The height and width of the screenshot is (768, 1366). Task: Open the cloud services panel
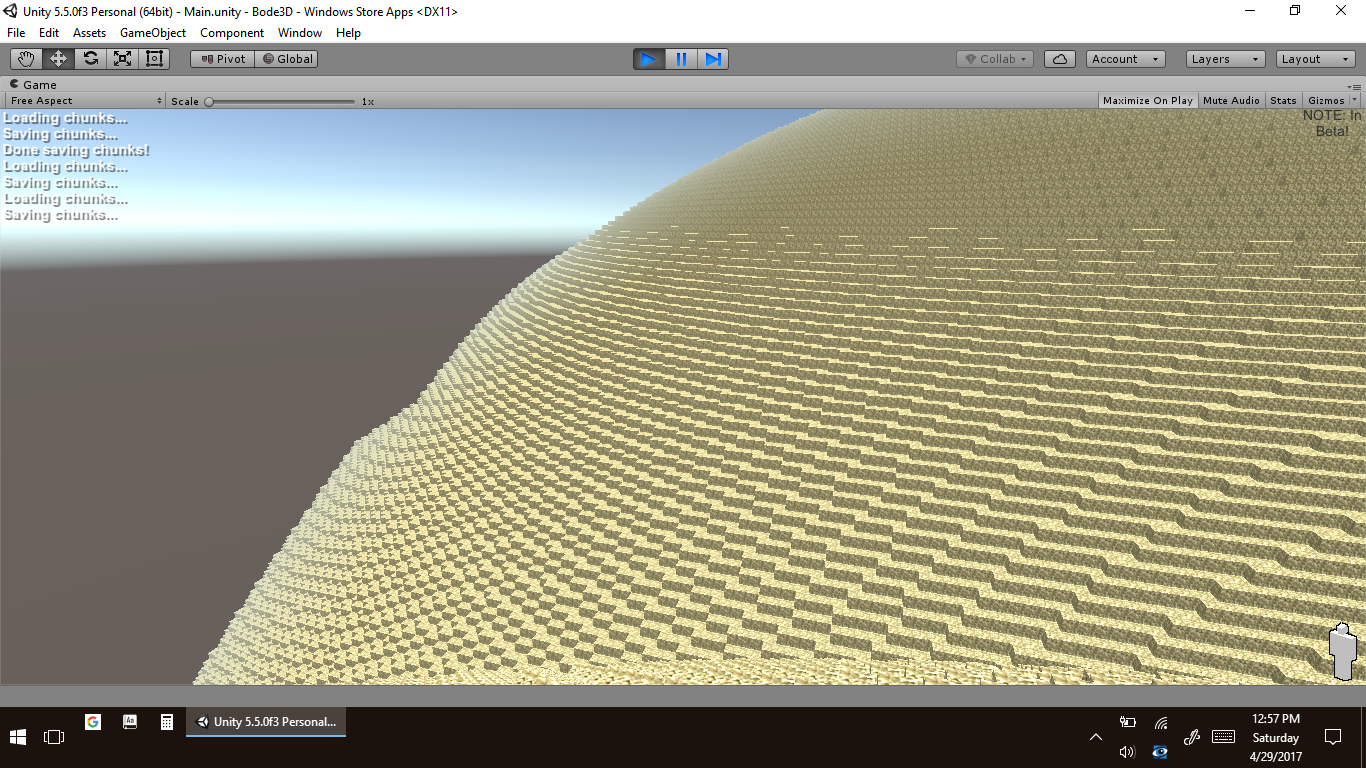(x=1059, y=59)
